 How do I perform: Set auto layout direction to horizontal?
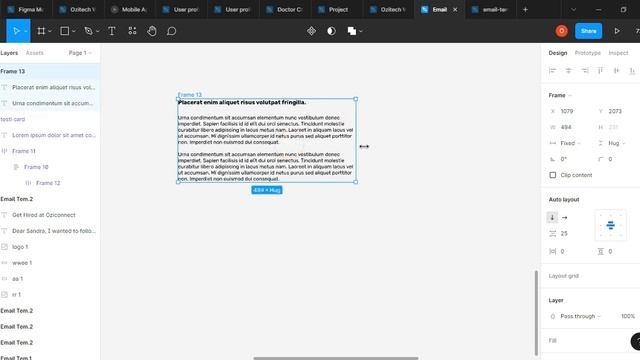[564, 218]
